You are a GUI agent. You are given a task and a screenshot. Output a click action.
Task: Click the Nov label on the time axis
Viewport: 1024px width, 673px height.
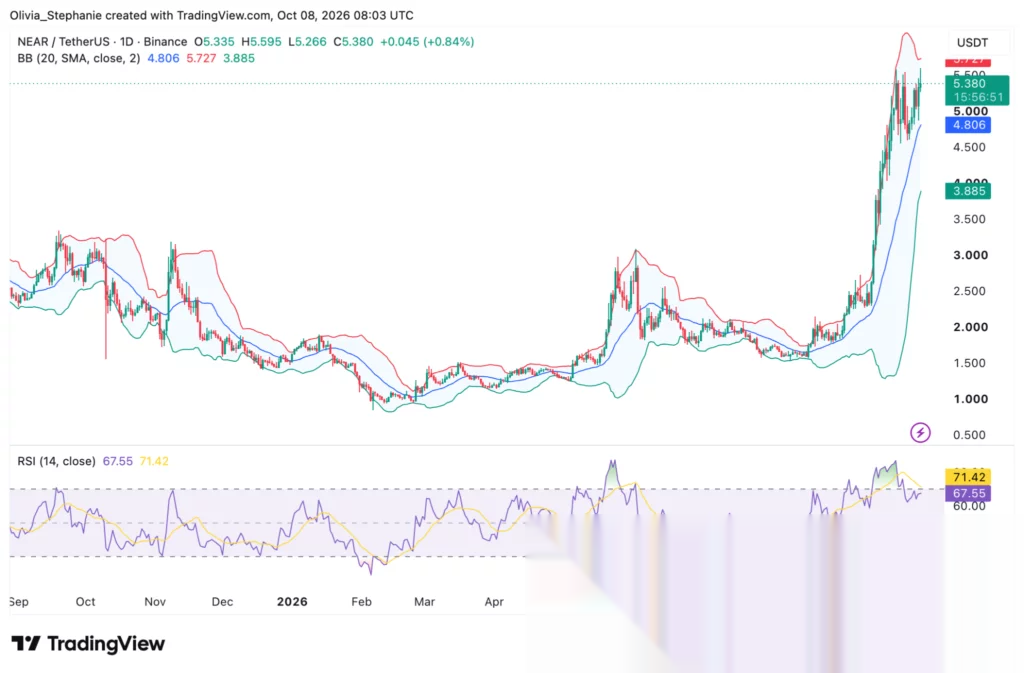[x=155, y=602]
